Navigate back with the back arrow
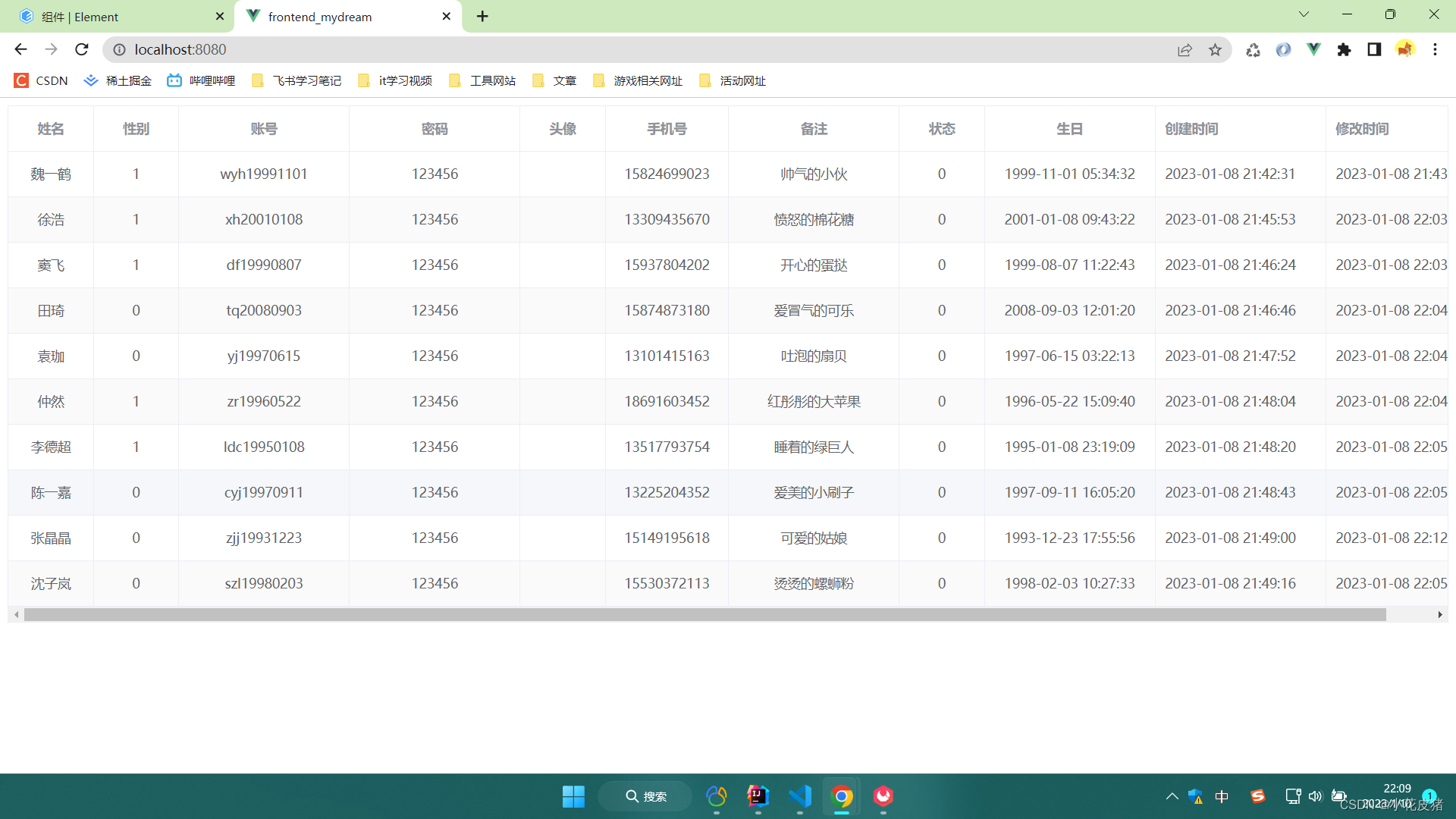 (x=20, y=49)
